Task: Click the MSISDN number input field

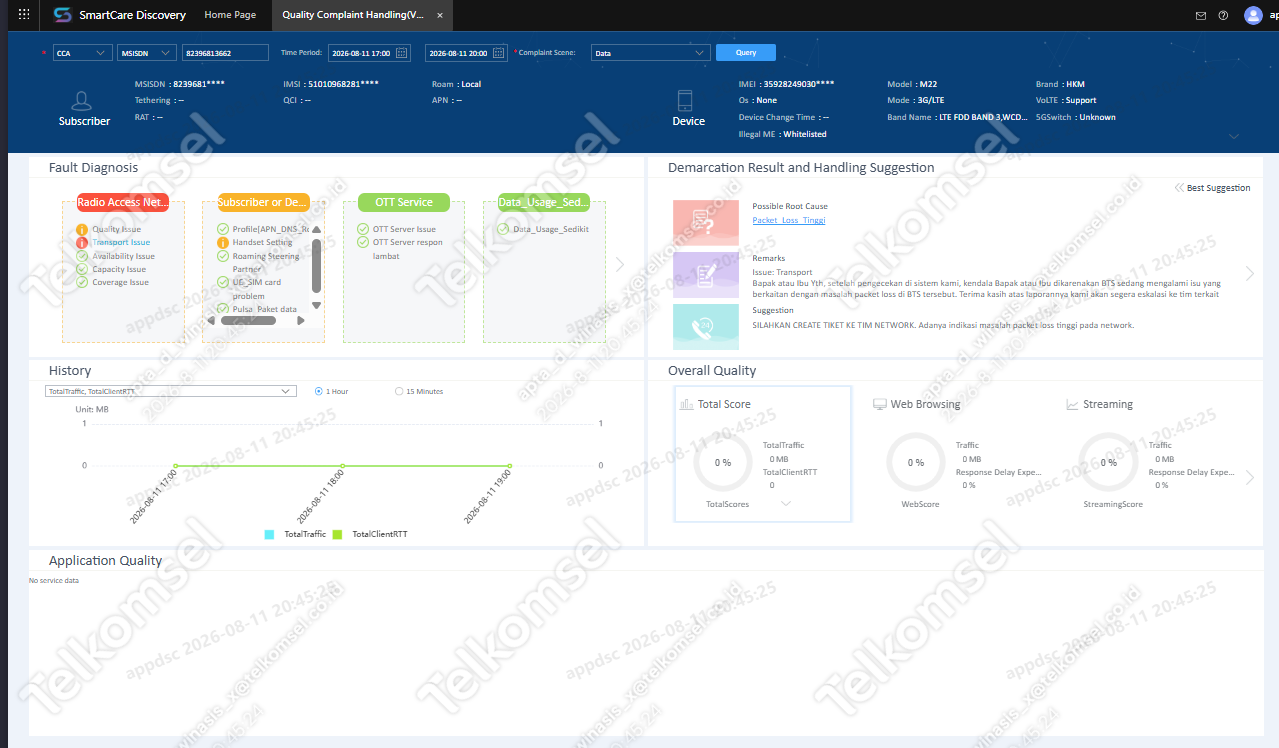Action: (225, 53)
